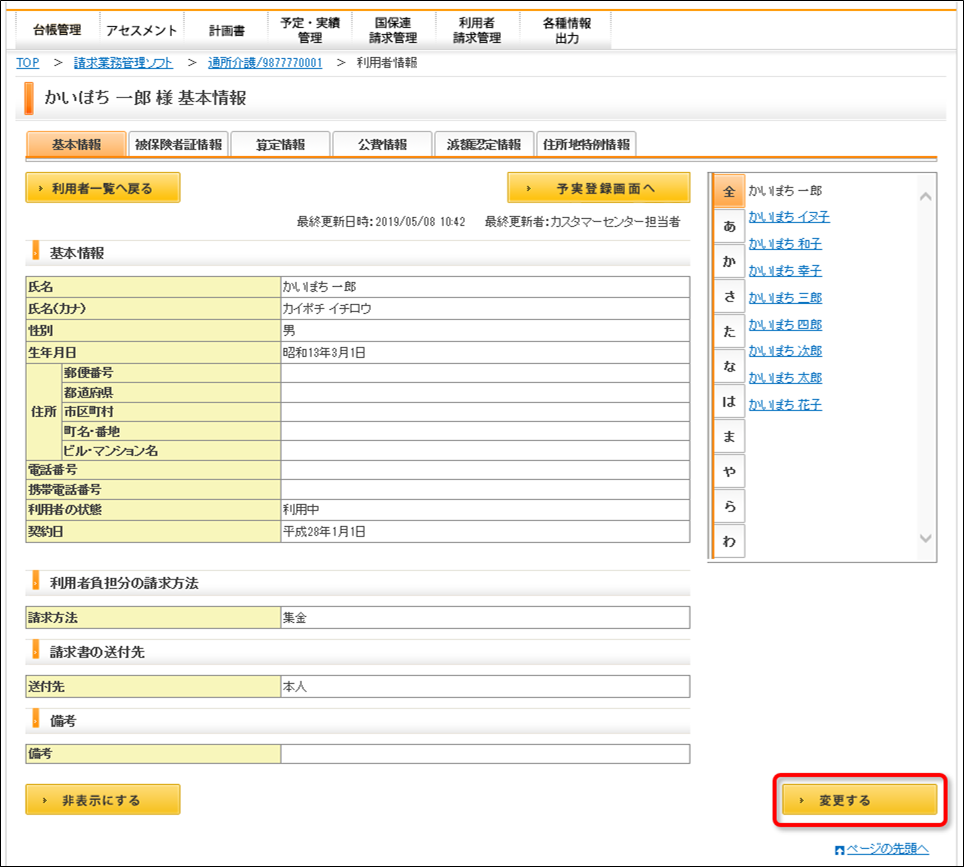Screen dimensions: 964x867
Task: Click the last updated timestamp 2019/05/08 10:42
Action: 420,222
